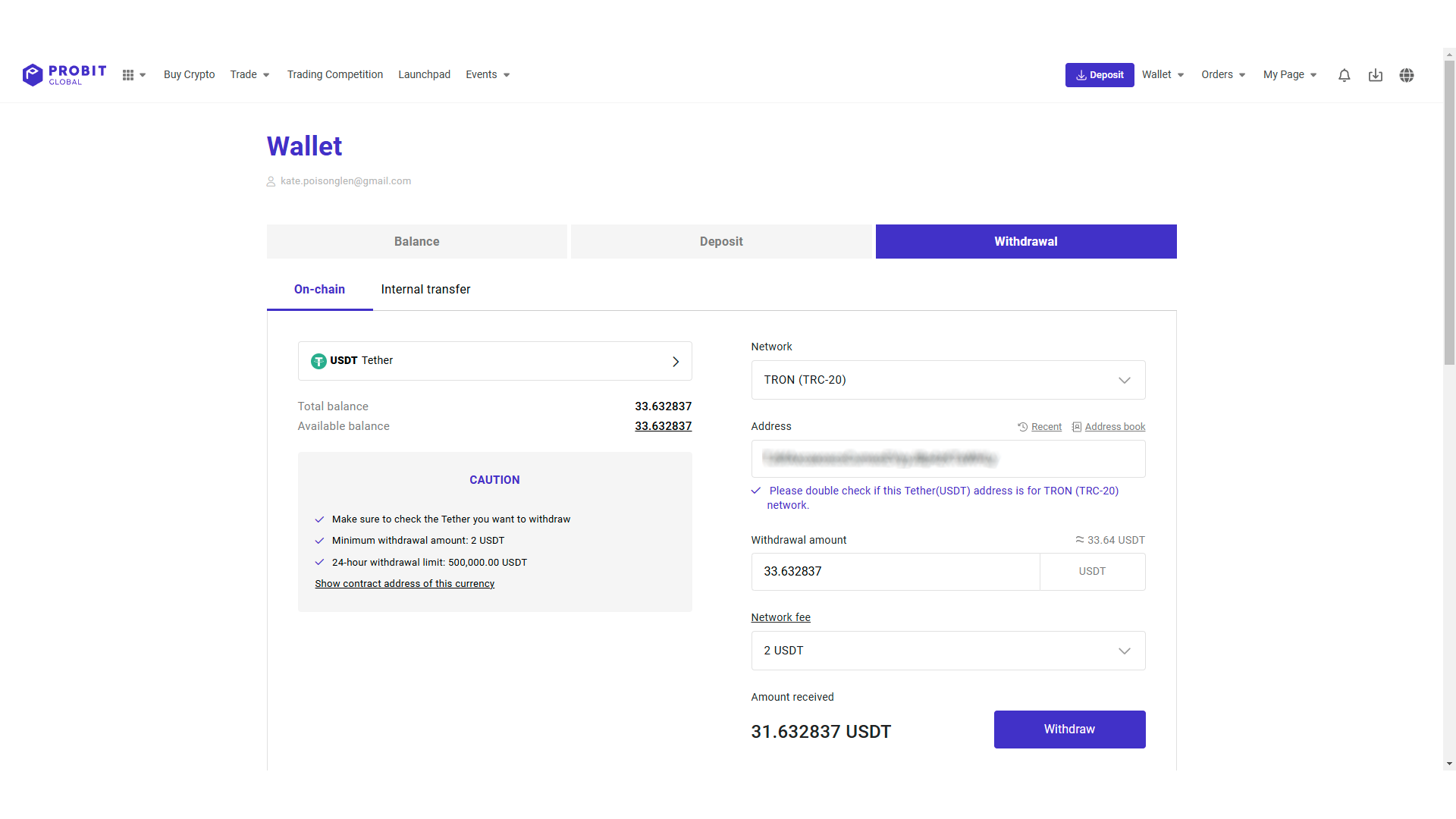Viewport: 1456px width, 819px height.
Task: Click the Total balance value 33.632837
Action: [663, 406]
